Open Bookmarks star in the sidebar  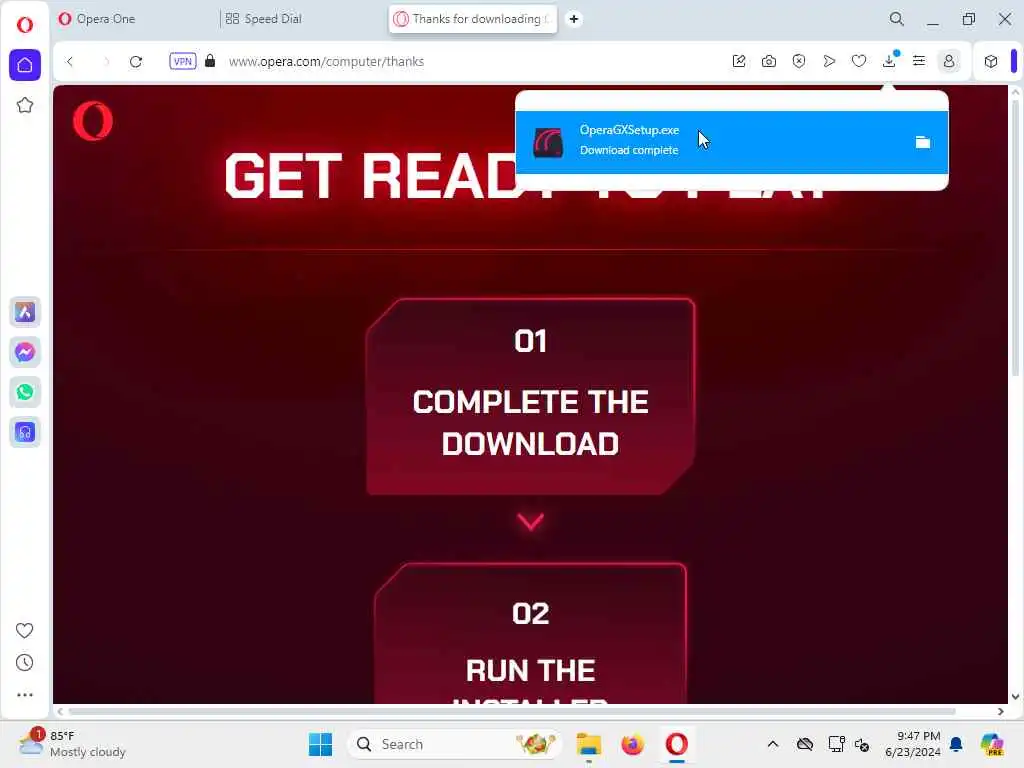pyautogui.click(x=25, y=105)
